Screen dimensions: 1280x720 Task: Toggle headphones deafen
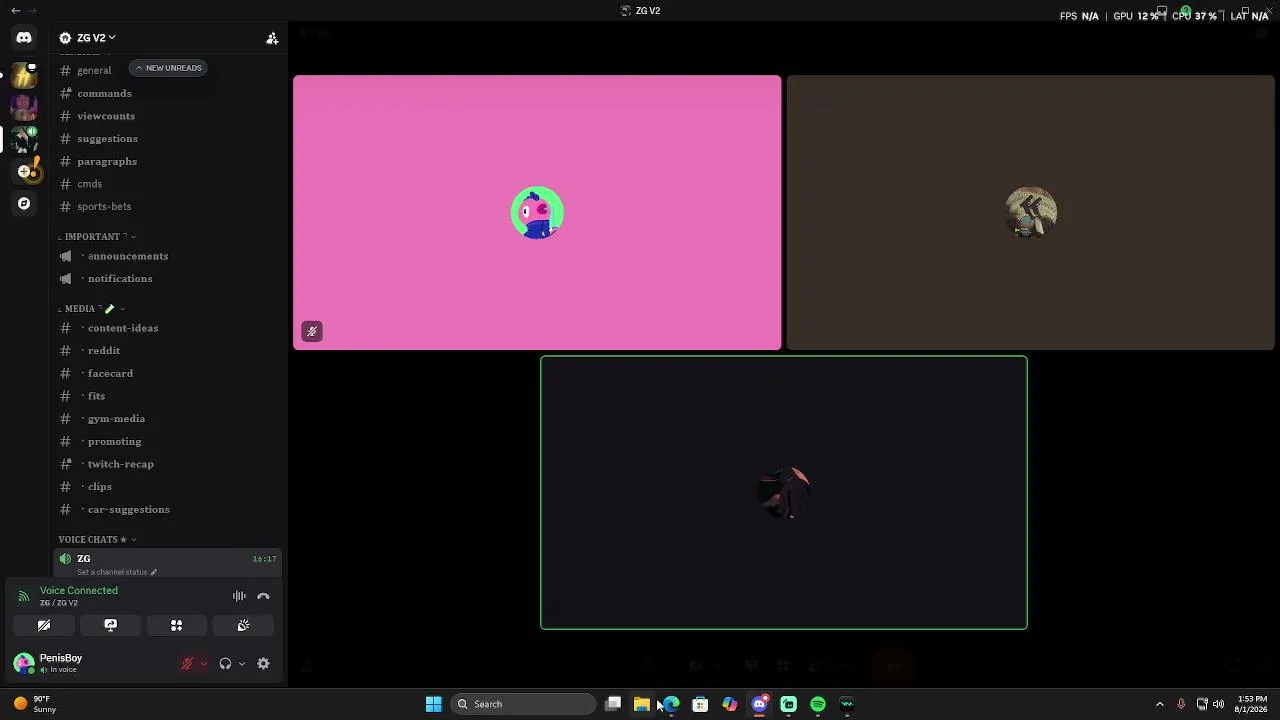click(x=225, y=663)
